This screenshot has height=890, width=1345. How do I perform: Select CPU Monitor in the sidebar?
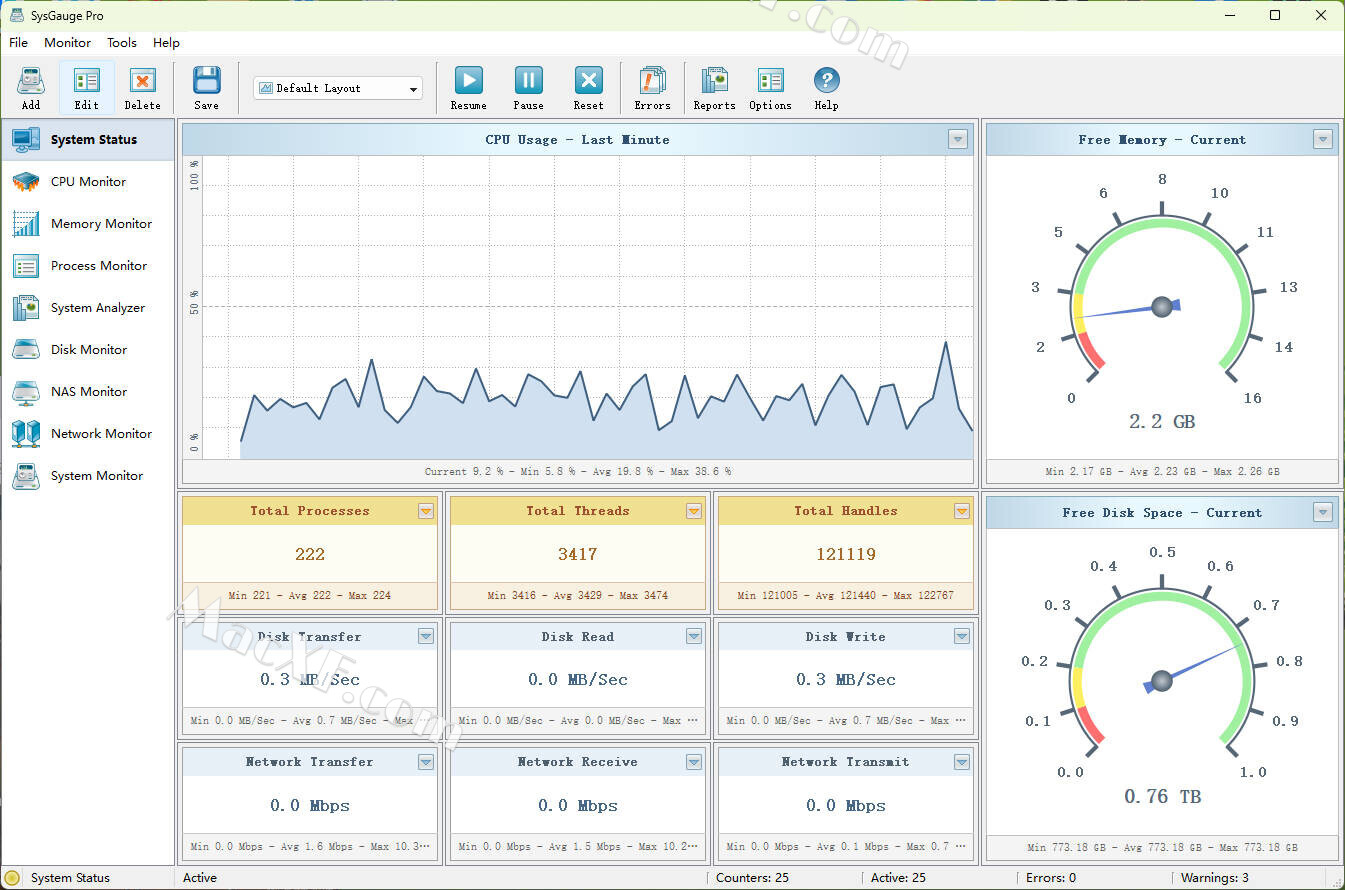(88, 182)
